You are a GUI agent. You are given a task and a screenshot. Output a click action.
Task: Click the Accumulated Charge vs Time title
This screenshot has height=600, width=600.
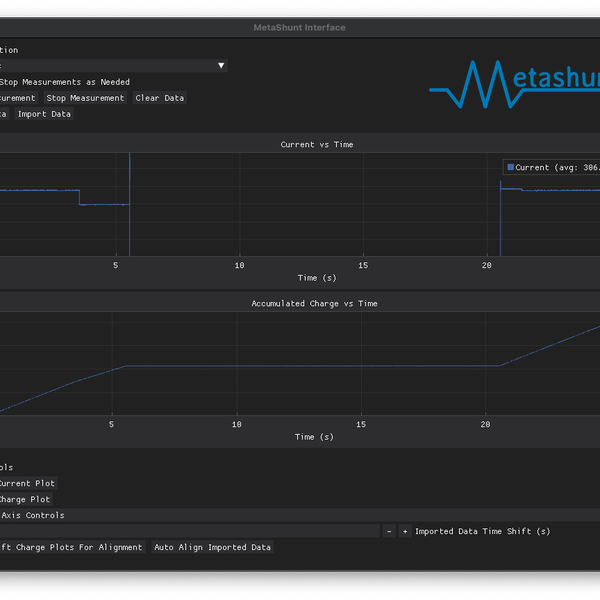point(315,303)
